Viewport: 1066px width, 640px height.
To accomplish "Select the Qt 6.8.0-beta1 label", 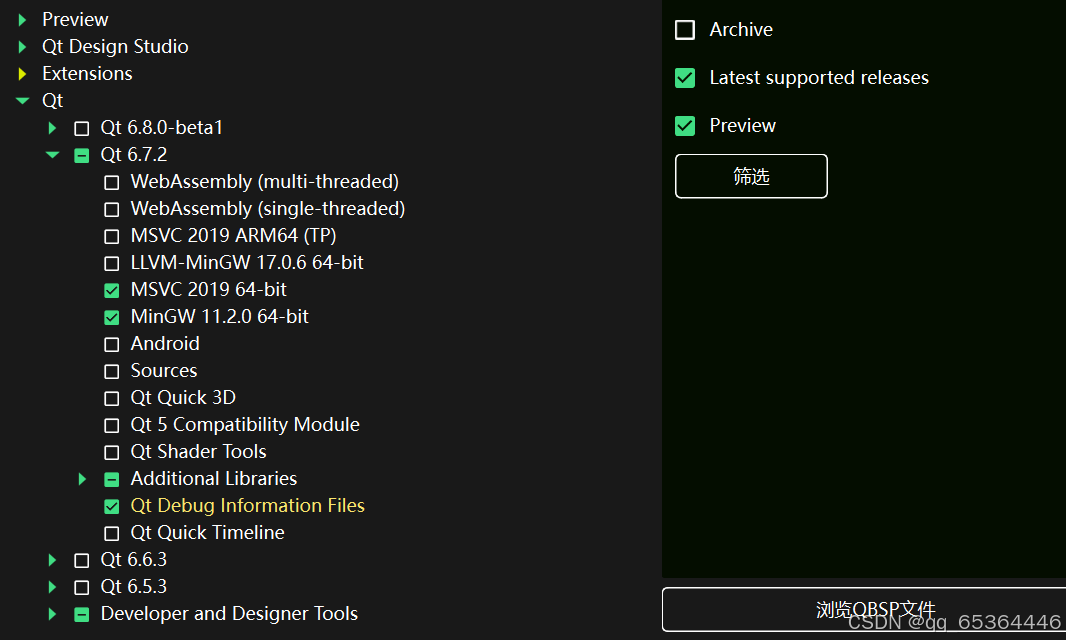I will pyautogui.click(x=162, y=128).
